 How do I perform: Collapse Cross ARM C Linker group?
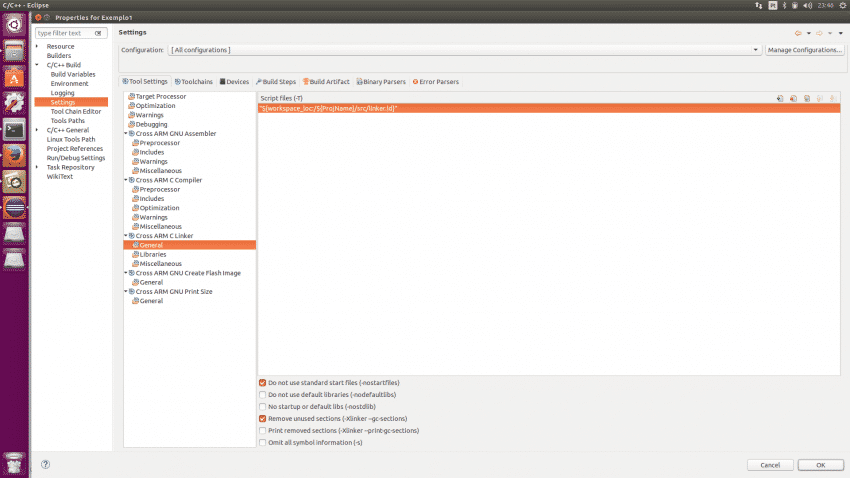point(126,236)
